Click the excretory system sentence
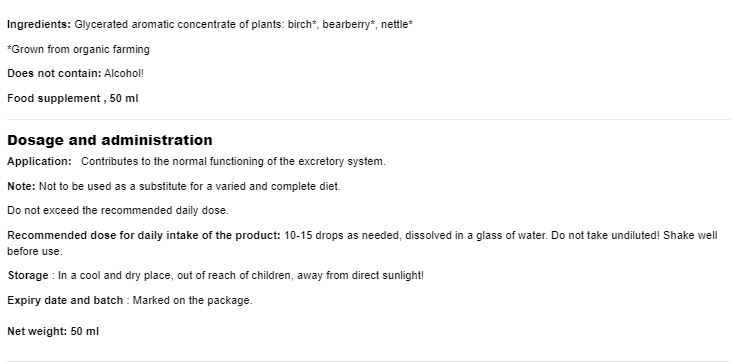 [x=233, y=162]
